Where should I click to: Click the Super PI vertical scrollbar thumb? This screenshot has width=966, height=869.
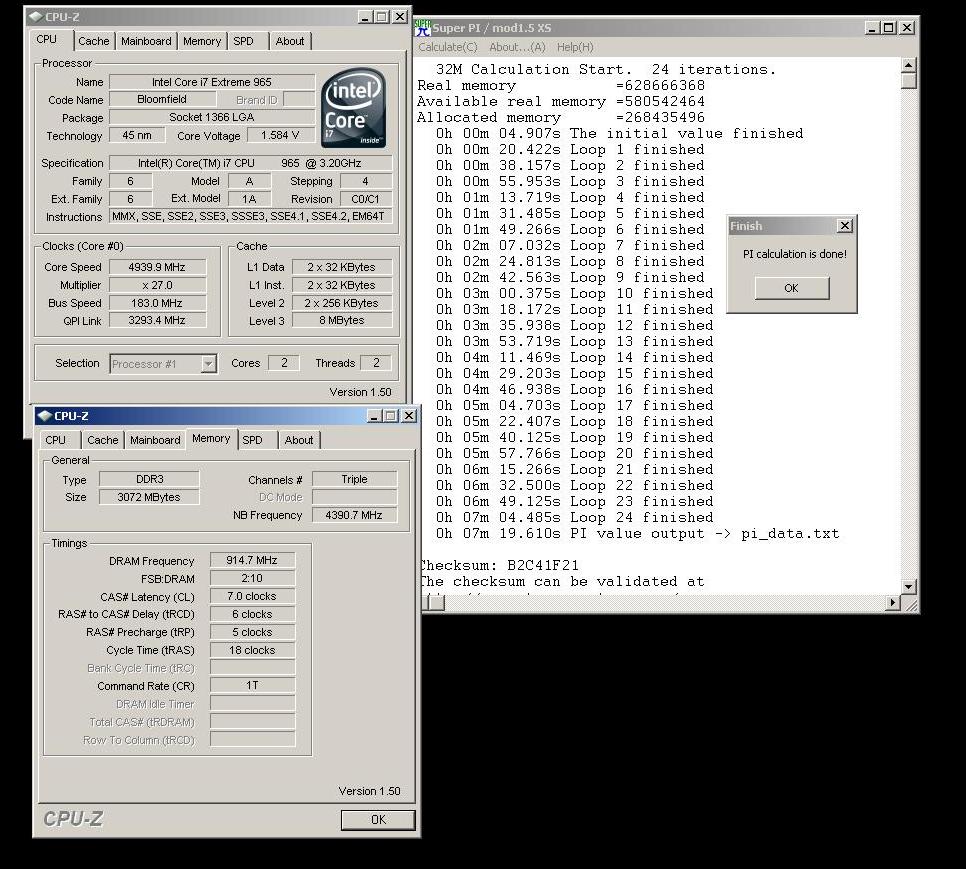click(909, 81)
